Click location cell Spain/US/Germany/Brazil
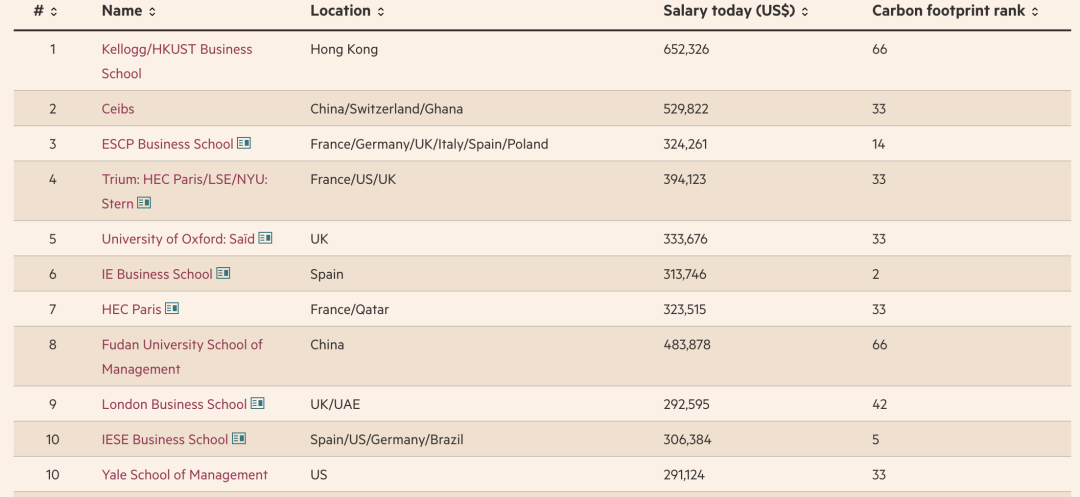Screen dimensions: 1080x497 [x=386, y=439]
